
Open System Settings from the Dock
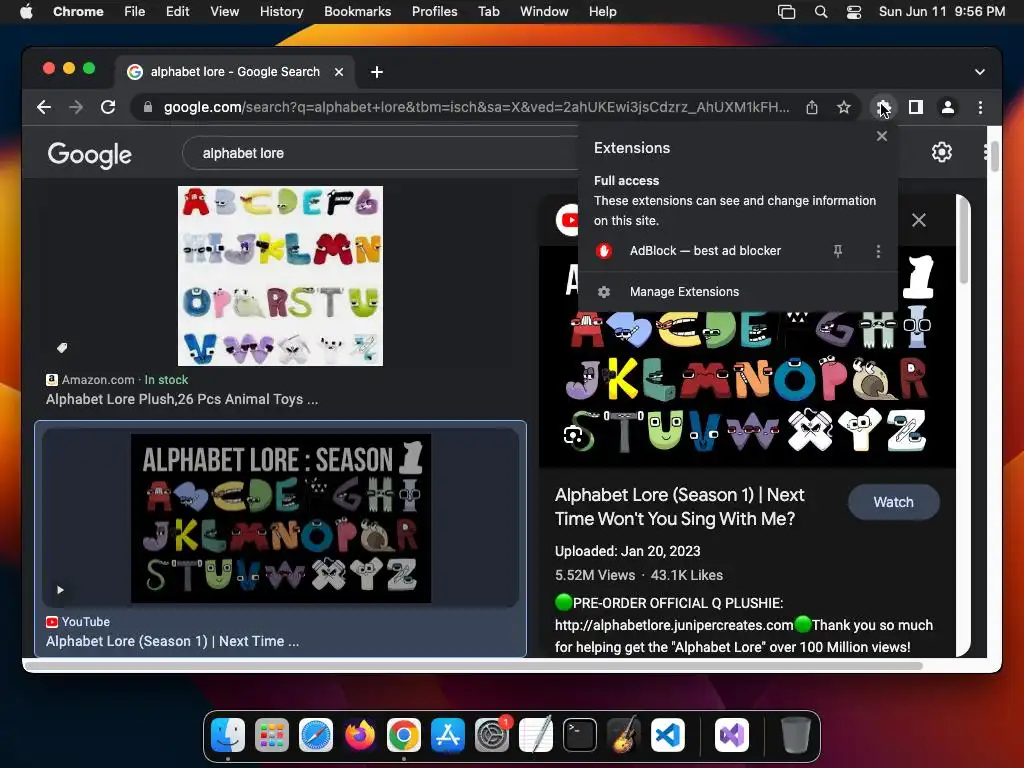pos(492,735)
